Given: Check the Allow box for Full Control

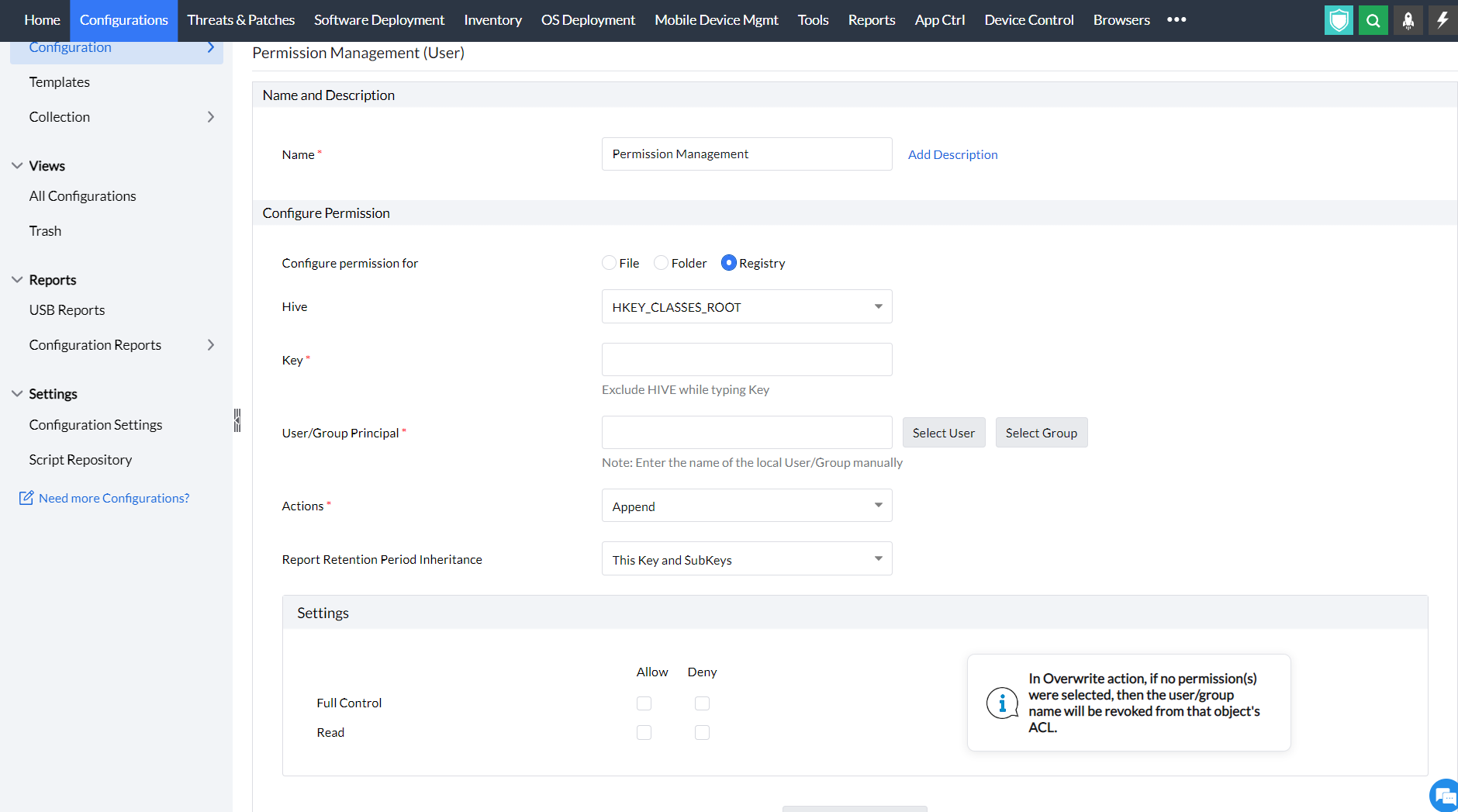Looking at the screenshot, I should tap(644, 703).
